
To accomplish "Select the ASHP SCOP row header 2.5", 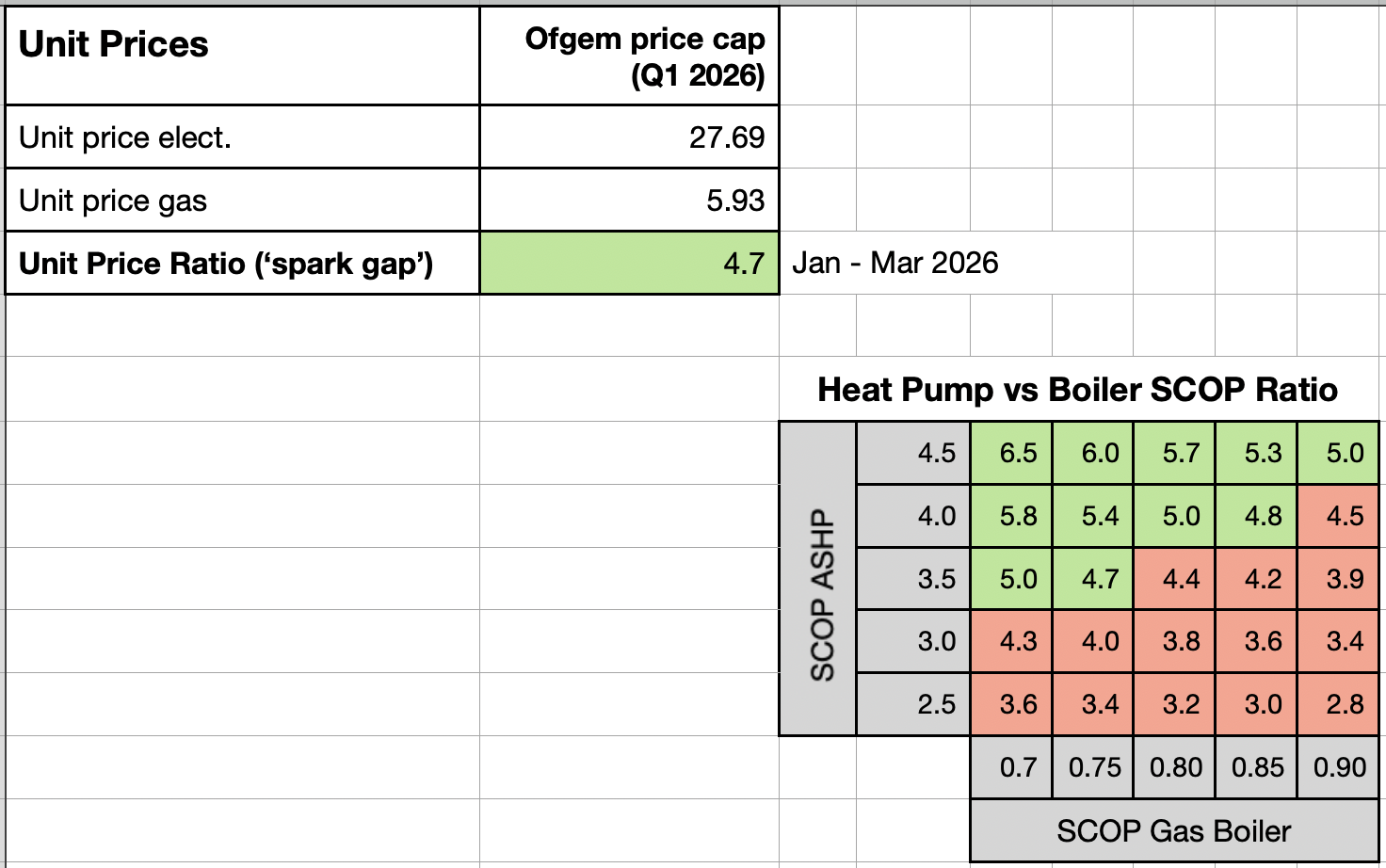I will pyautogui.click(x=936, y=704).
